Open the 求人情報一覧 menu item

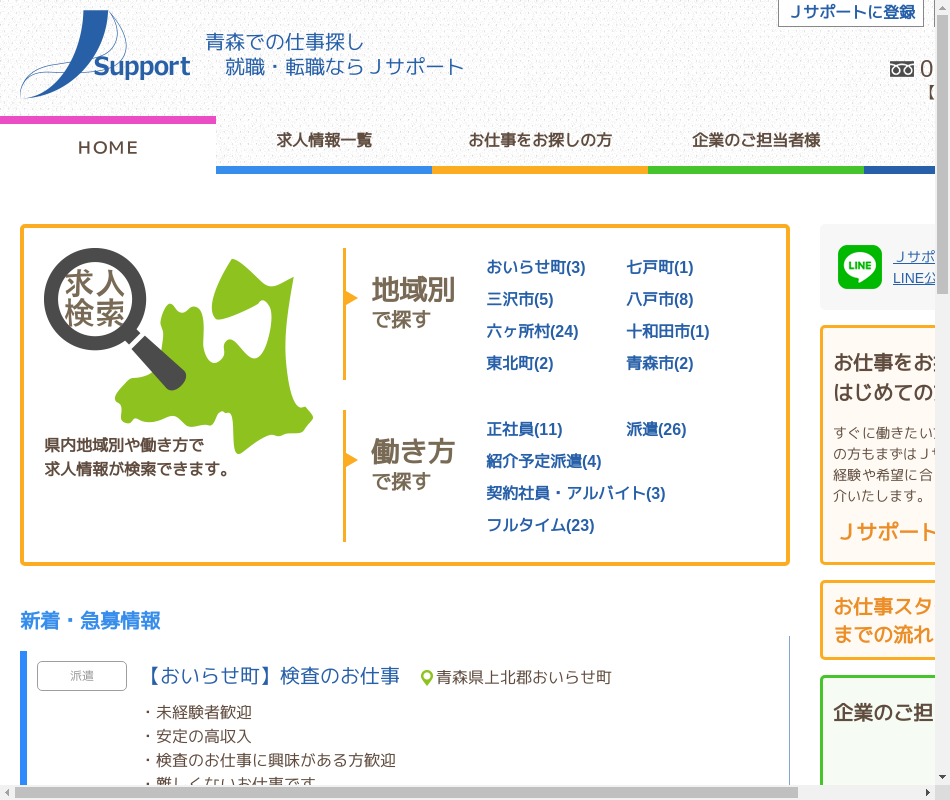324,140
